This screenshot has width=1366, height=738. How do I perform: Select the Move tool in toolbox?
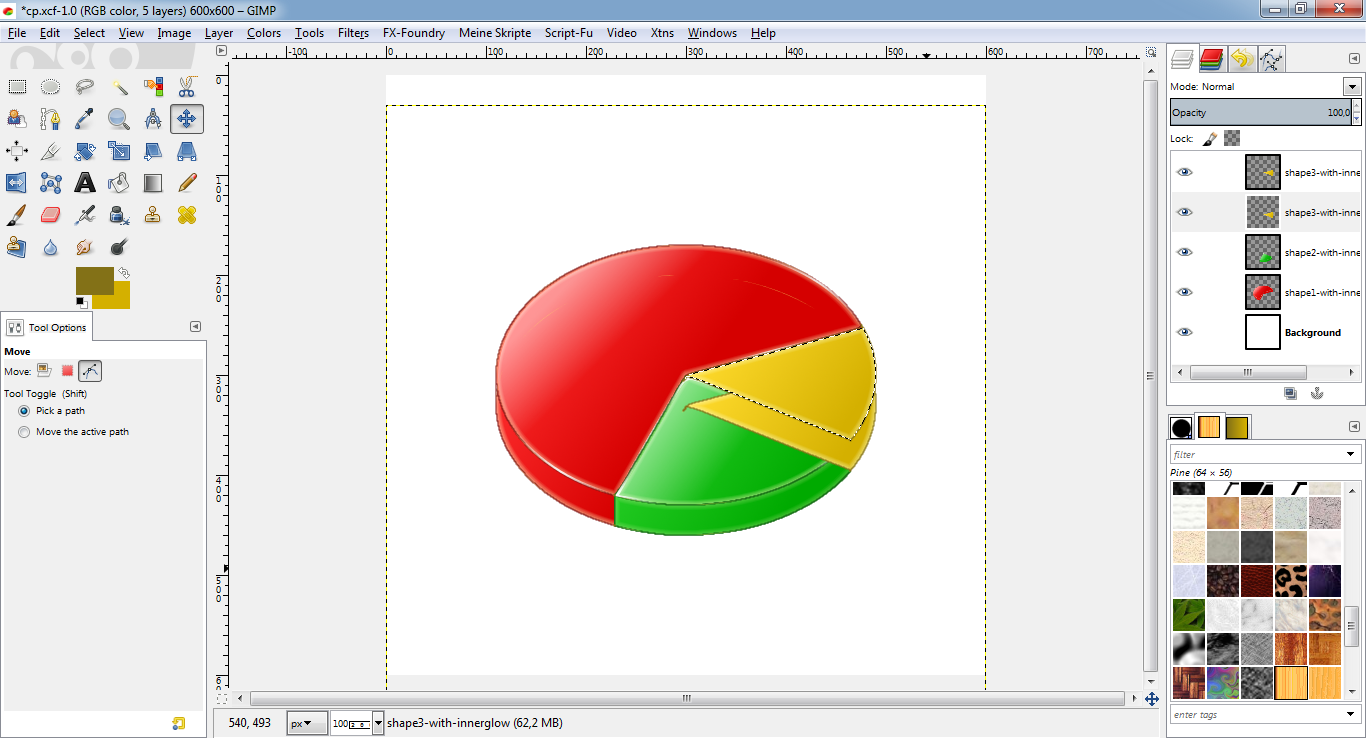click(187, 119)
